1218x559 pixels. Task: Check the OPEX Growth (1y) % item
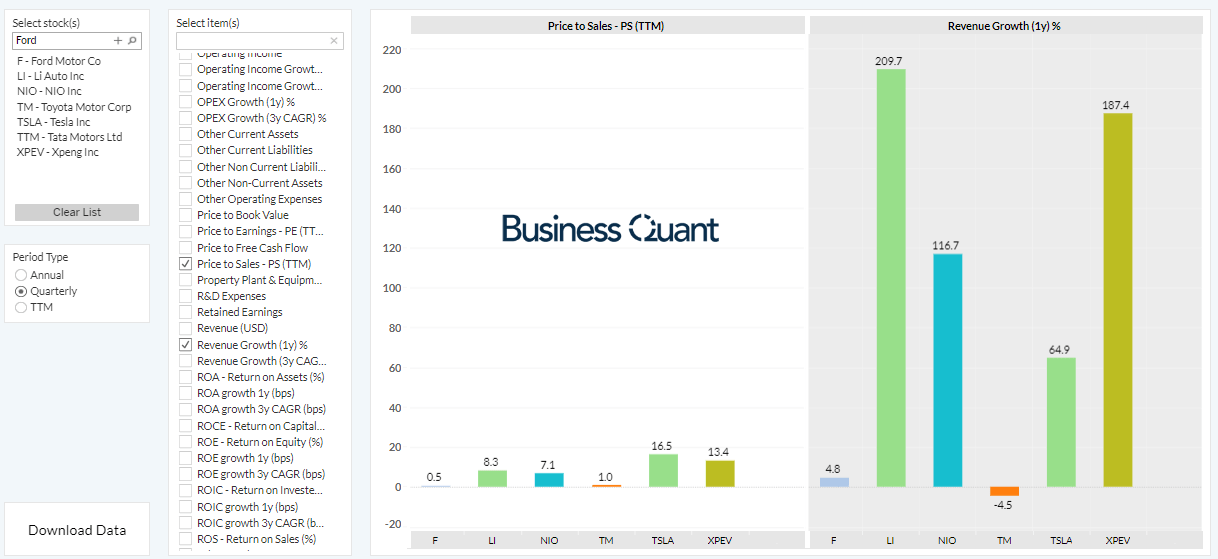185,102
